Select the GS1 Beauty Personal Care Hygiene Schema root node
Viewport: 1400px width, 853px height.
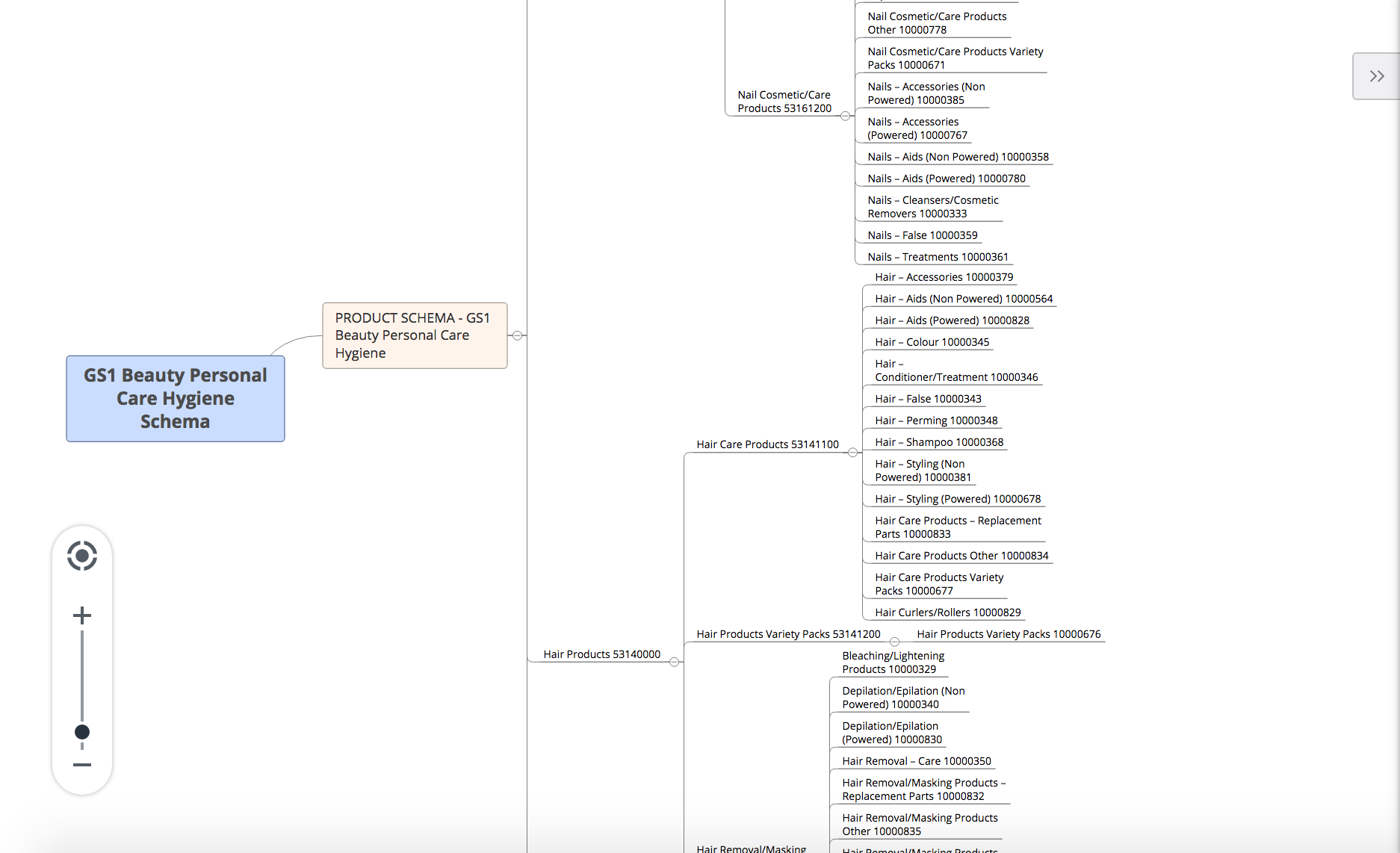[x=176, y=399]
